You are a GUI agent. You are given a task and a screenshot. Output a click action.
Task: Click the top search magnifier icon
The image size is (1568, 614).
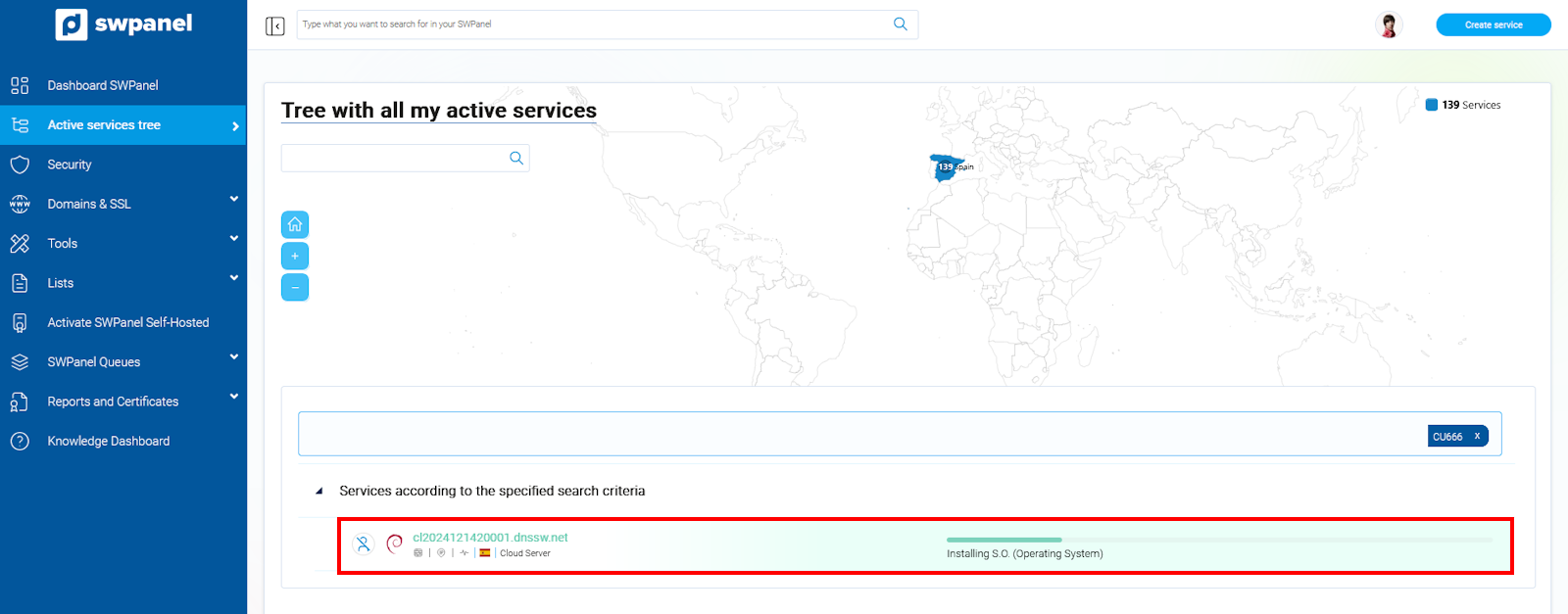pyautogui.click(x=900, y=24)
